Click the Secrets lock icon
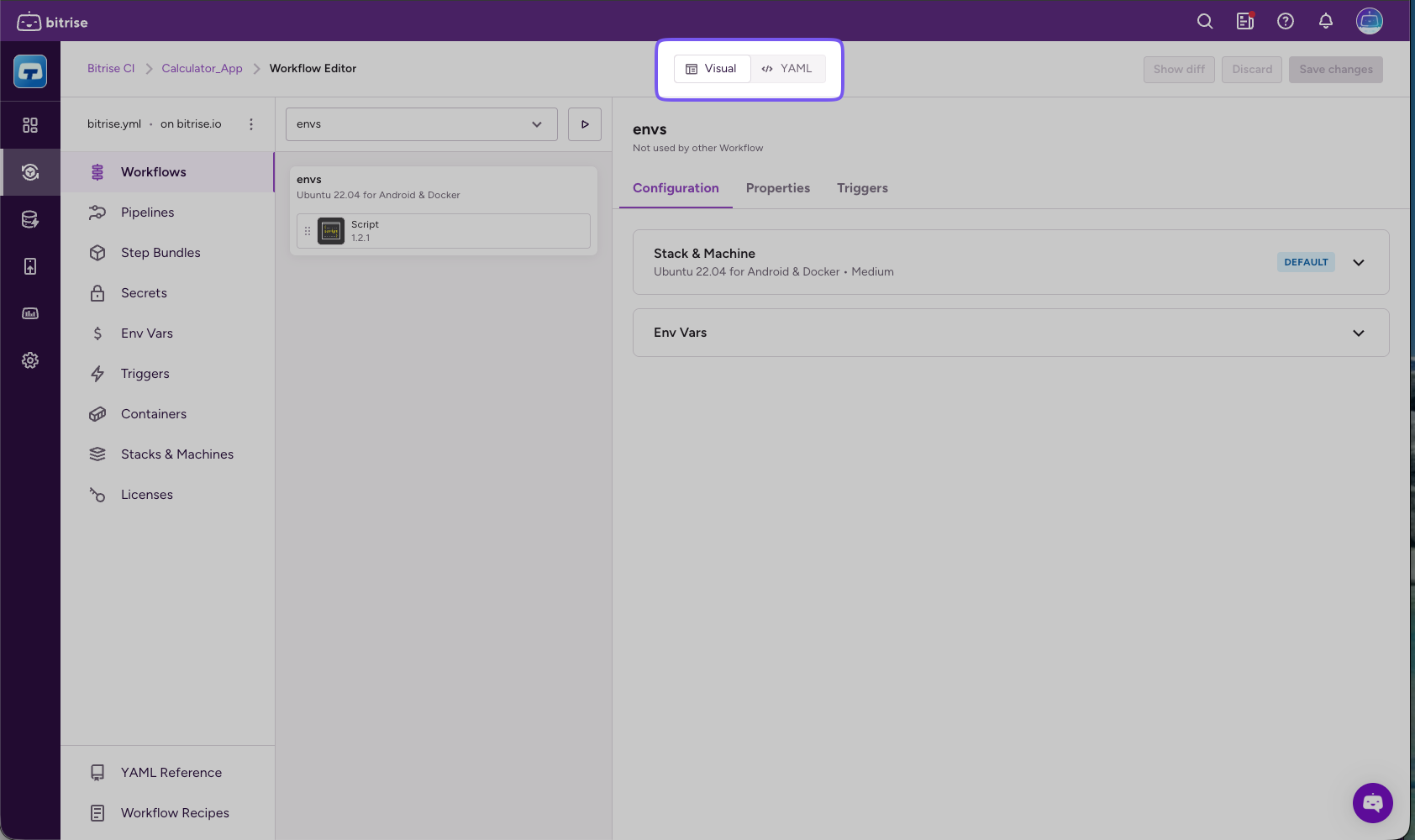 97,293
